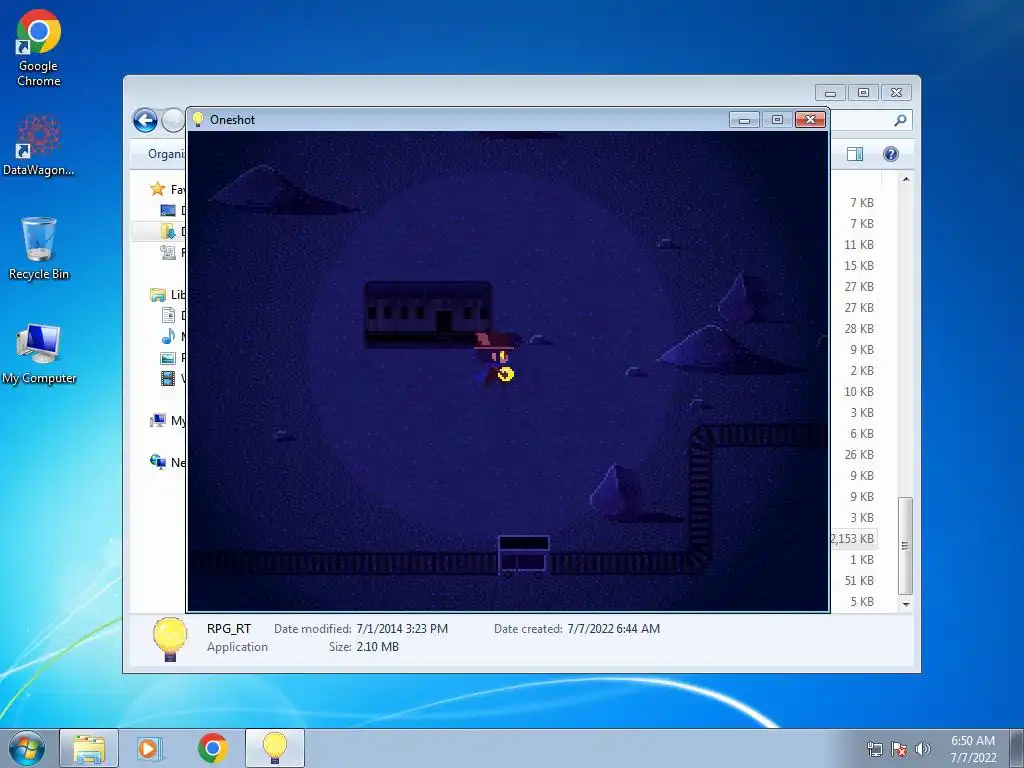This screenshot has height=768, width=1024.
Task: Open the taskbar clock showing 6:50 AM
Action: (x=973, y=749)
